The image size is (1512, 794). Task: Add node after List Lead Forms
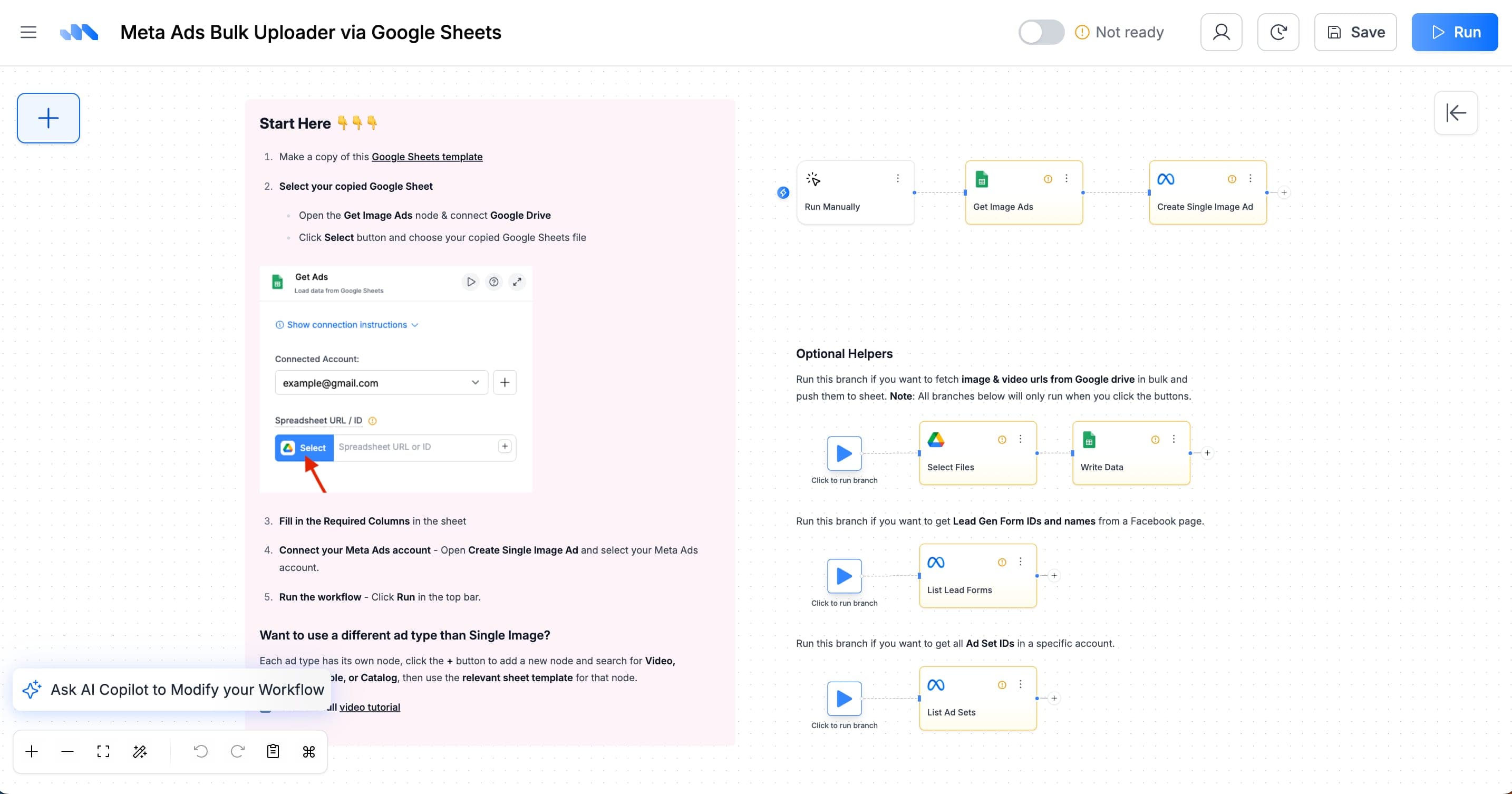pyautogui.click(x=1054, y=576)
